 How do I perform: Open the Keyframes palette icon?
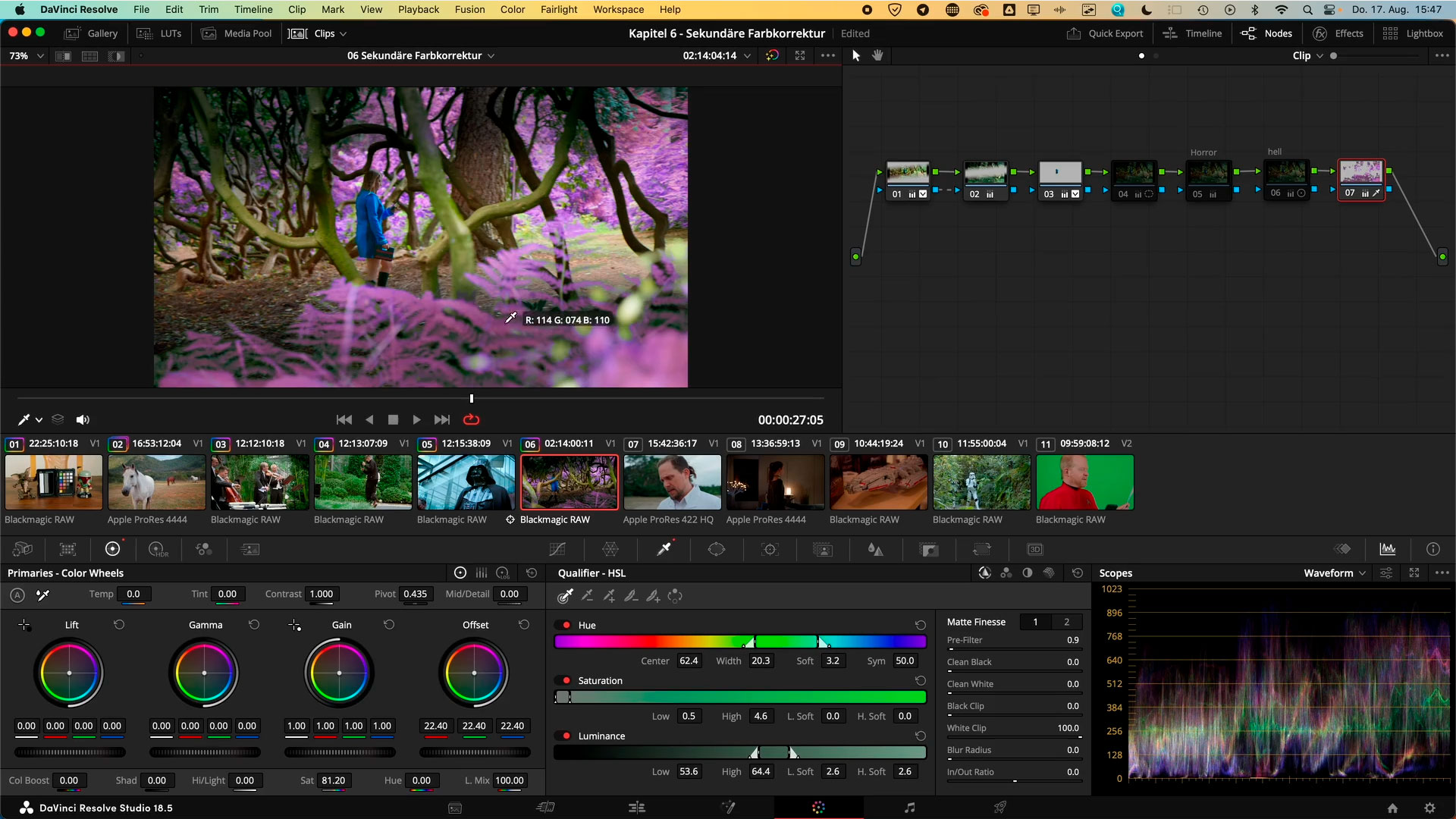(x=1343, y=549)
